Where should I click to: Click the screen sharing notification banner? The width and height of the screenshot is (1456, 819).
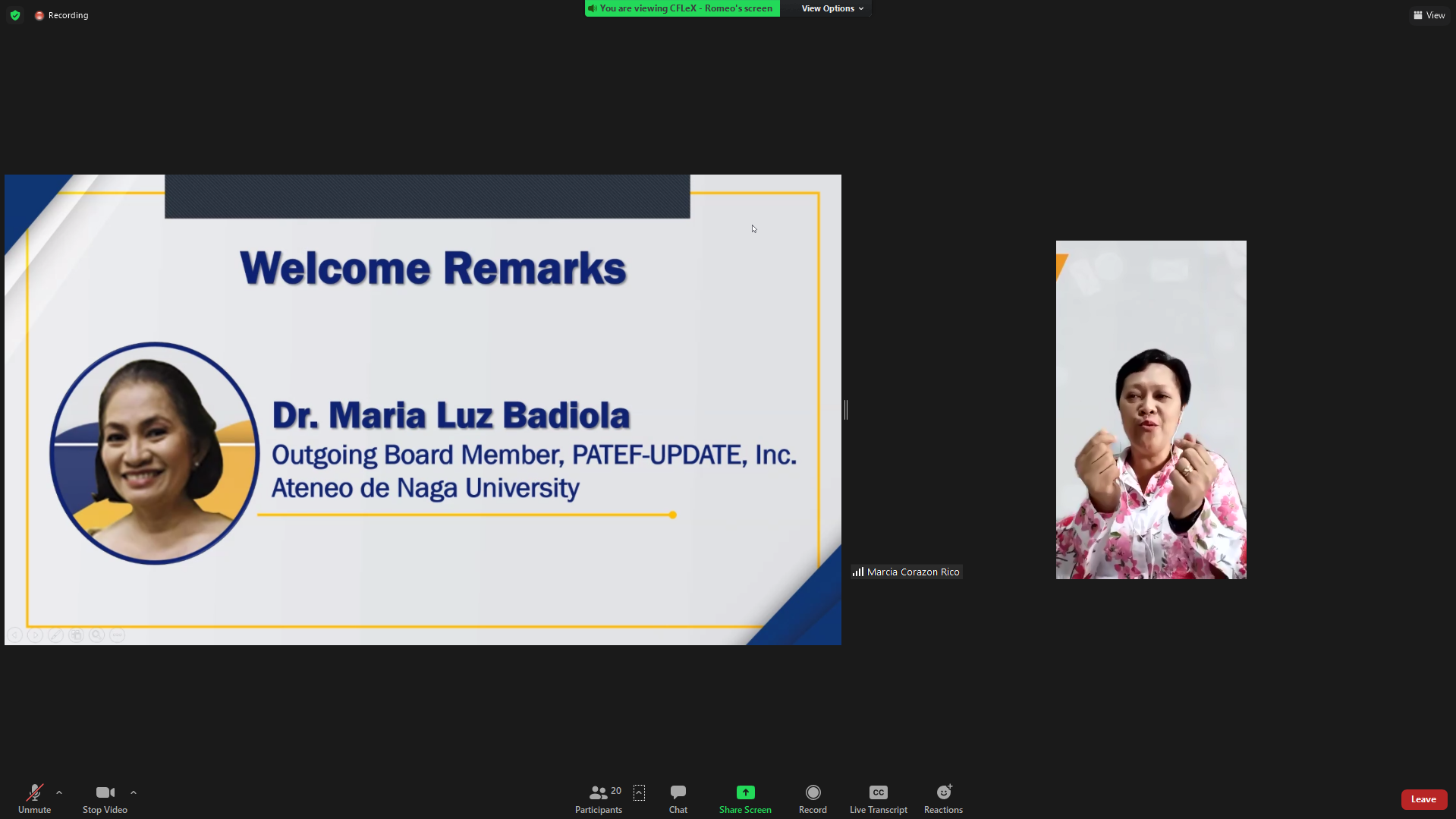(681, 8)
